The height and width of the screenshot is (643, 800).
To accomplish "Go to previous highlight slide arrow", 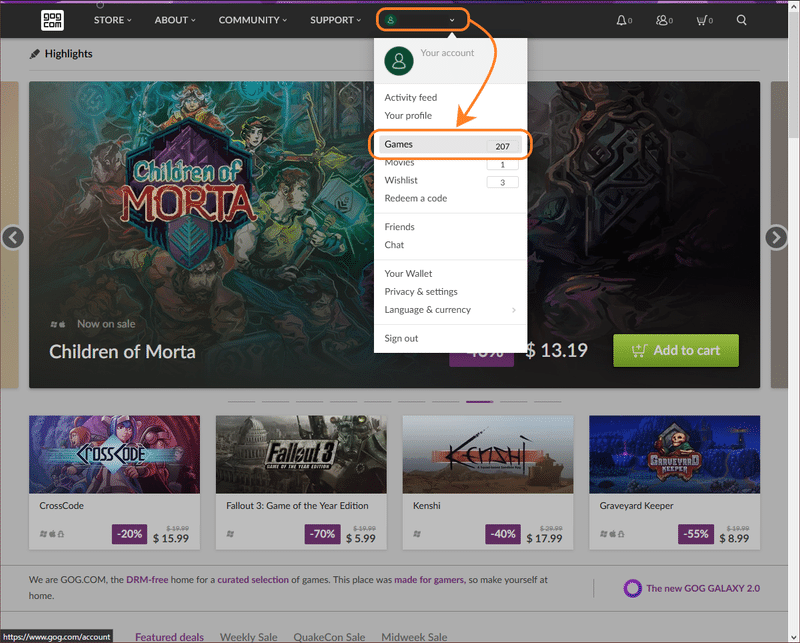I will [x=13, y=237].
